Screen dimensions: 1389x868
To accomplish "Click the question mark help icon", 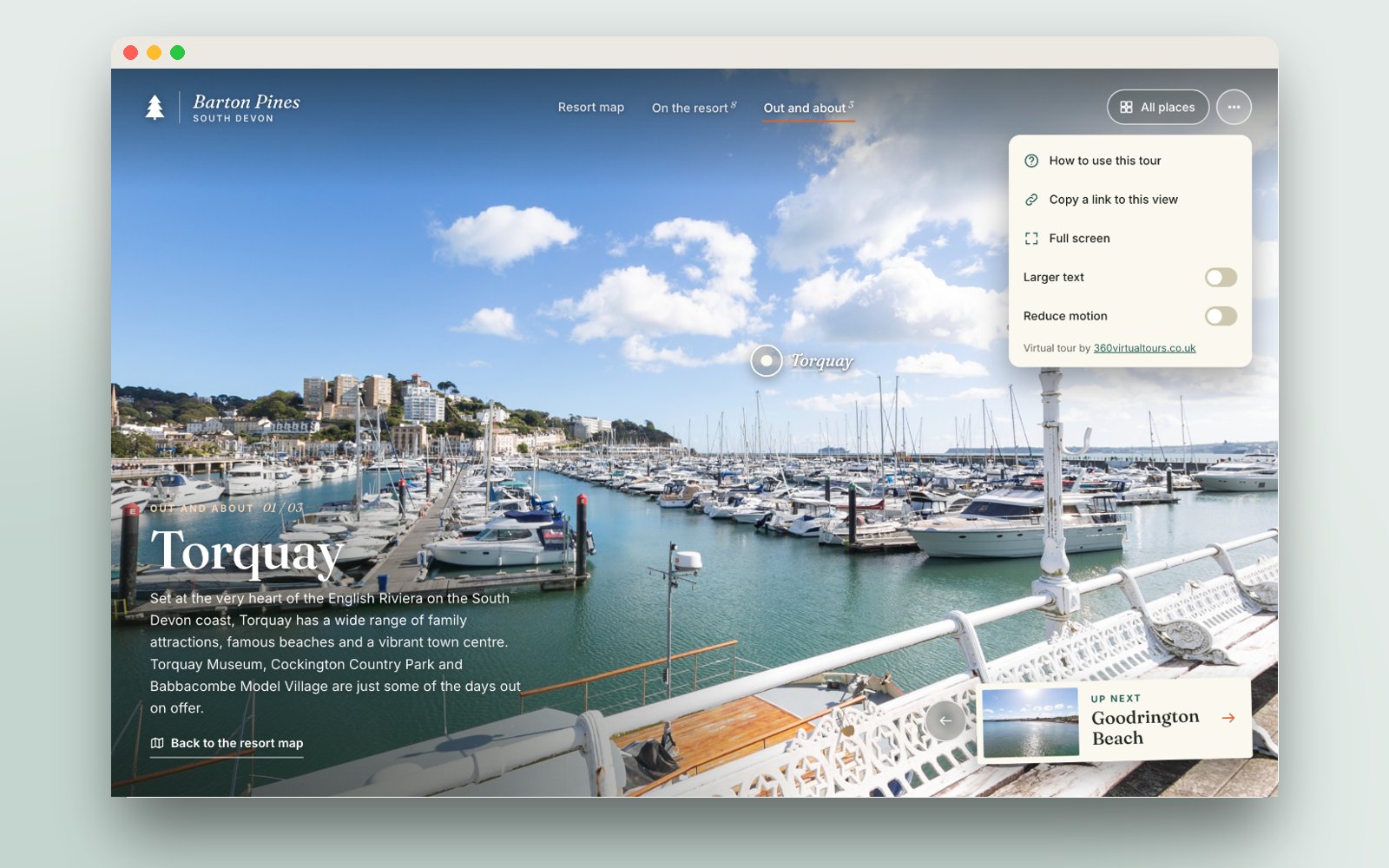I will coord(1031,161).
